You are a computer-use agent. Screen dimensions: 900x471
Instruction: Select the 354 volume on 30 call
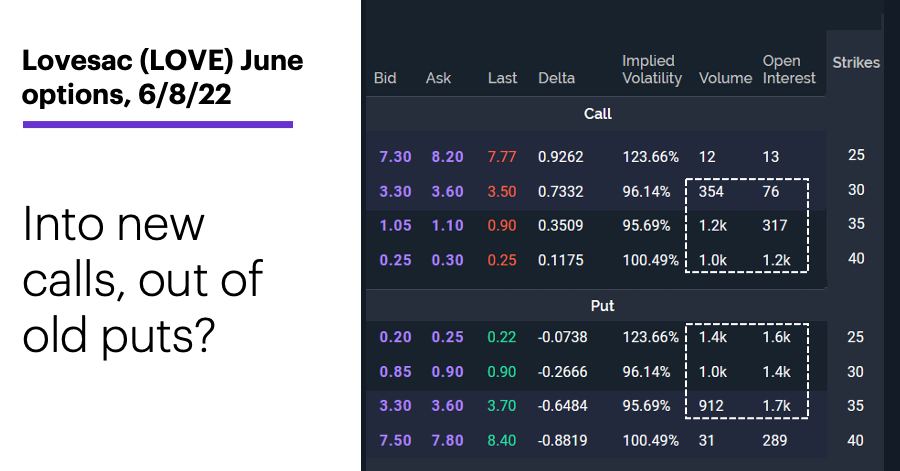(x=711, y=192)
